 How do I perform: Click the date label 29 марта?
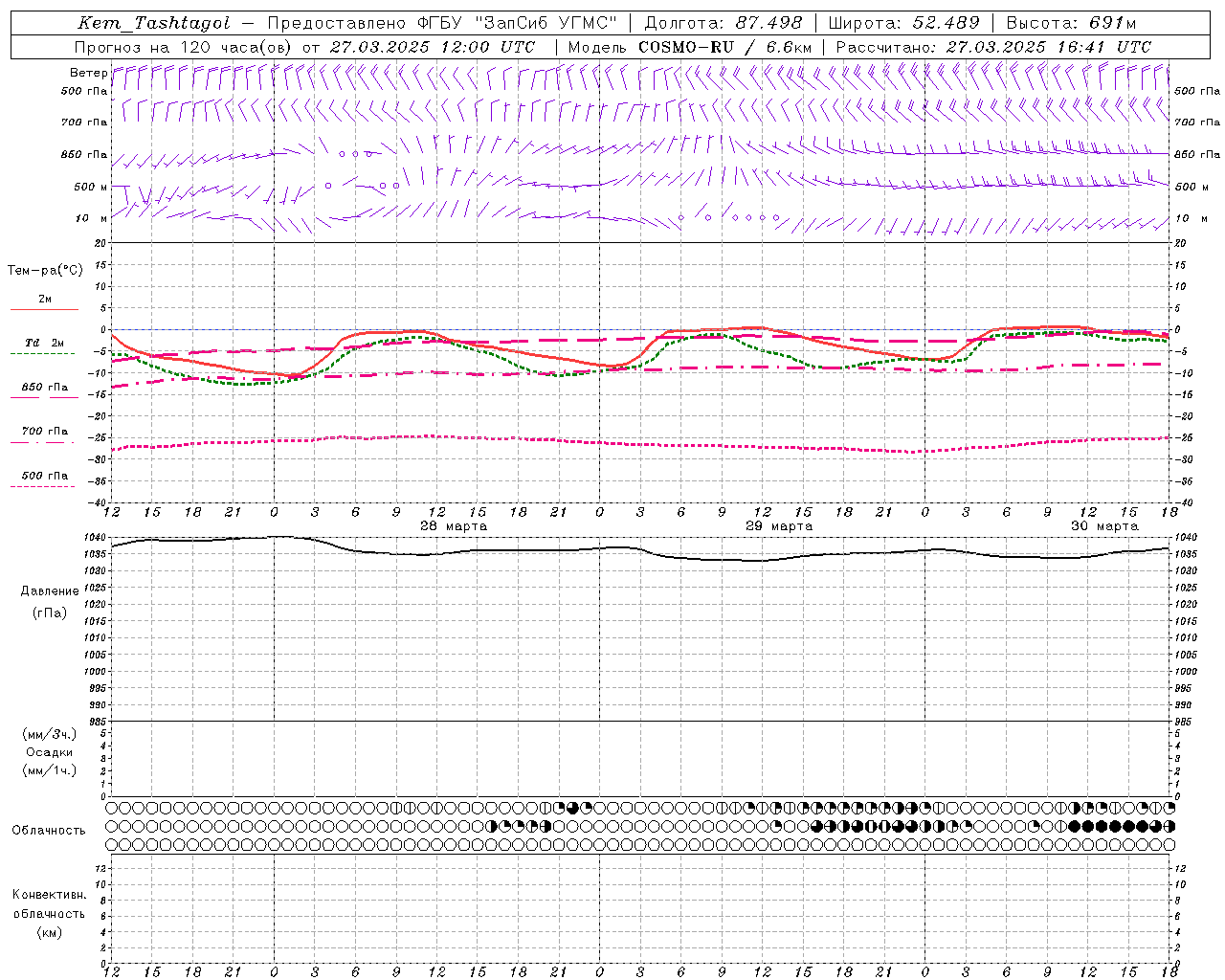coord(779,526)
